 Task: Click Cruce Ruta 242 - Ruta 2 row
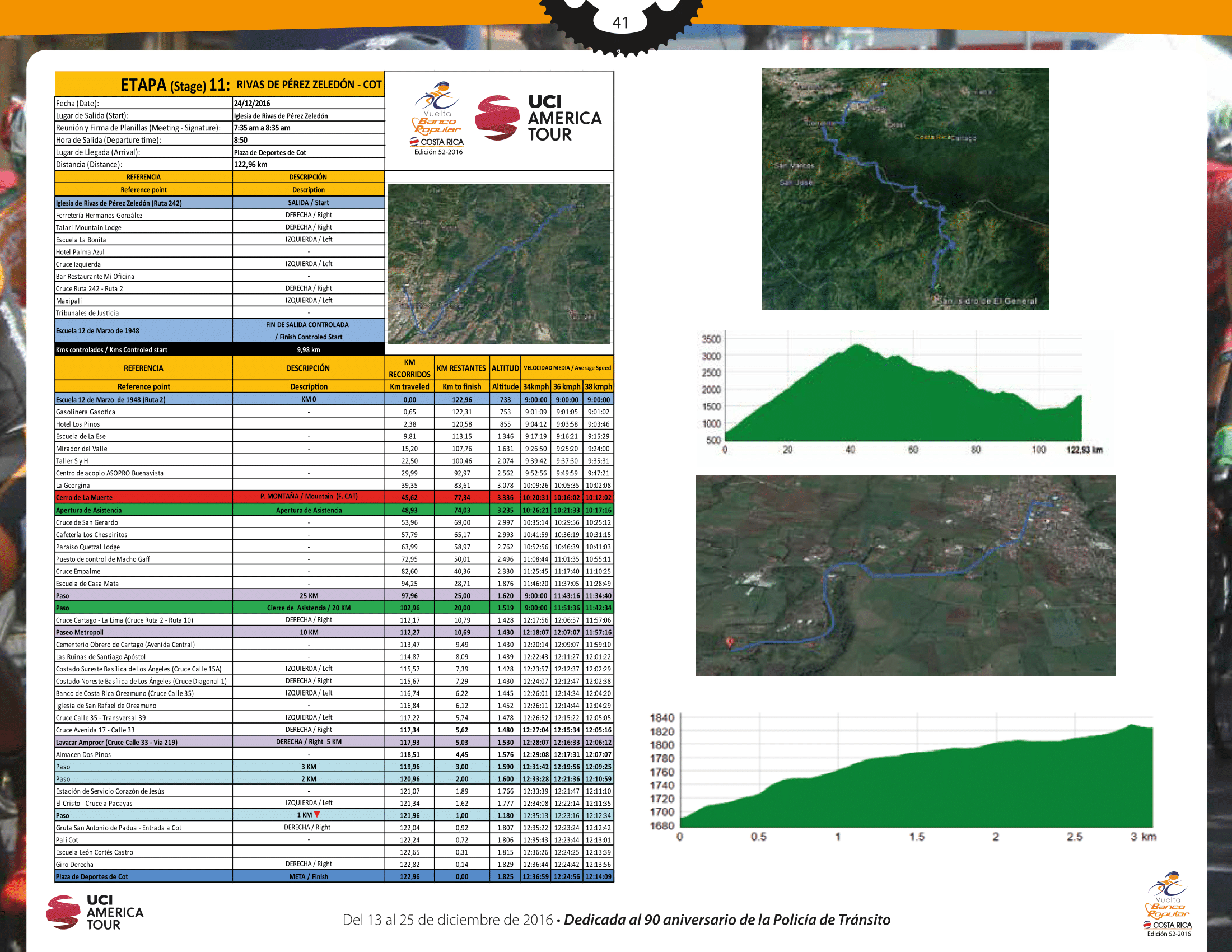pos(220,288)
